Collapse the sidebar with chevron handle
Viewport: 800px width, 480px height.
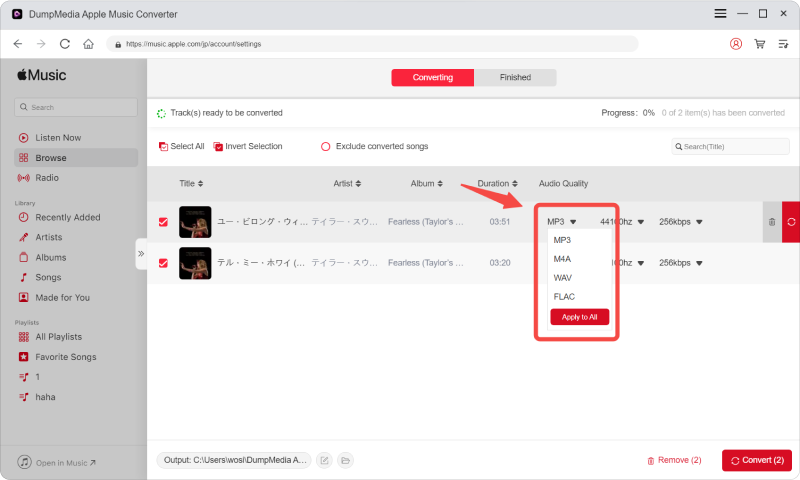point(141,254)
